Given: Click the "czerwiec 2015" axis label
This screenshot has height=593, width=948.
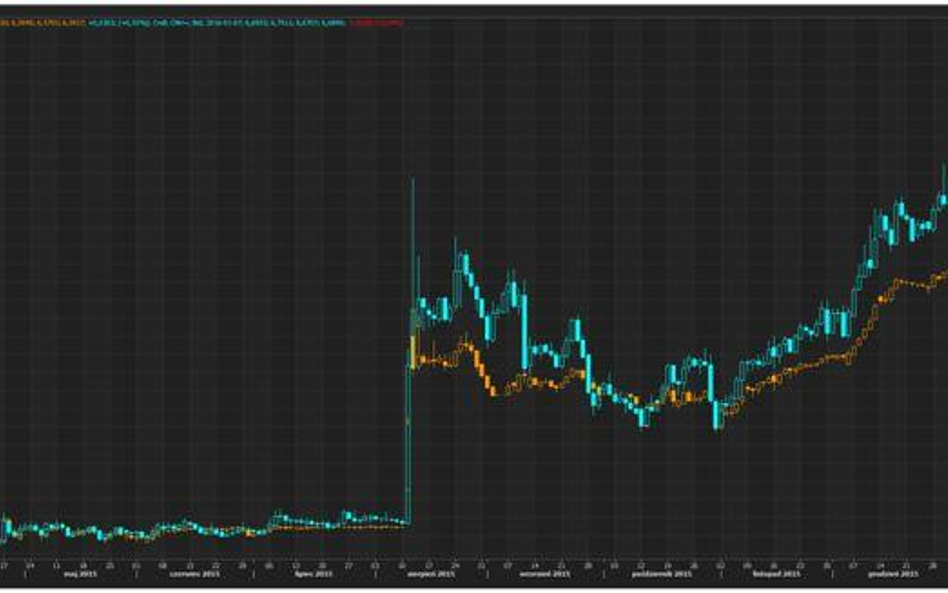Looking at the screenshot, I should click(x=194, y=574).
